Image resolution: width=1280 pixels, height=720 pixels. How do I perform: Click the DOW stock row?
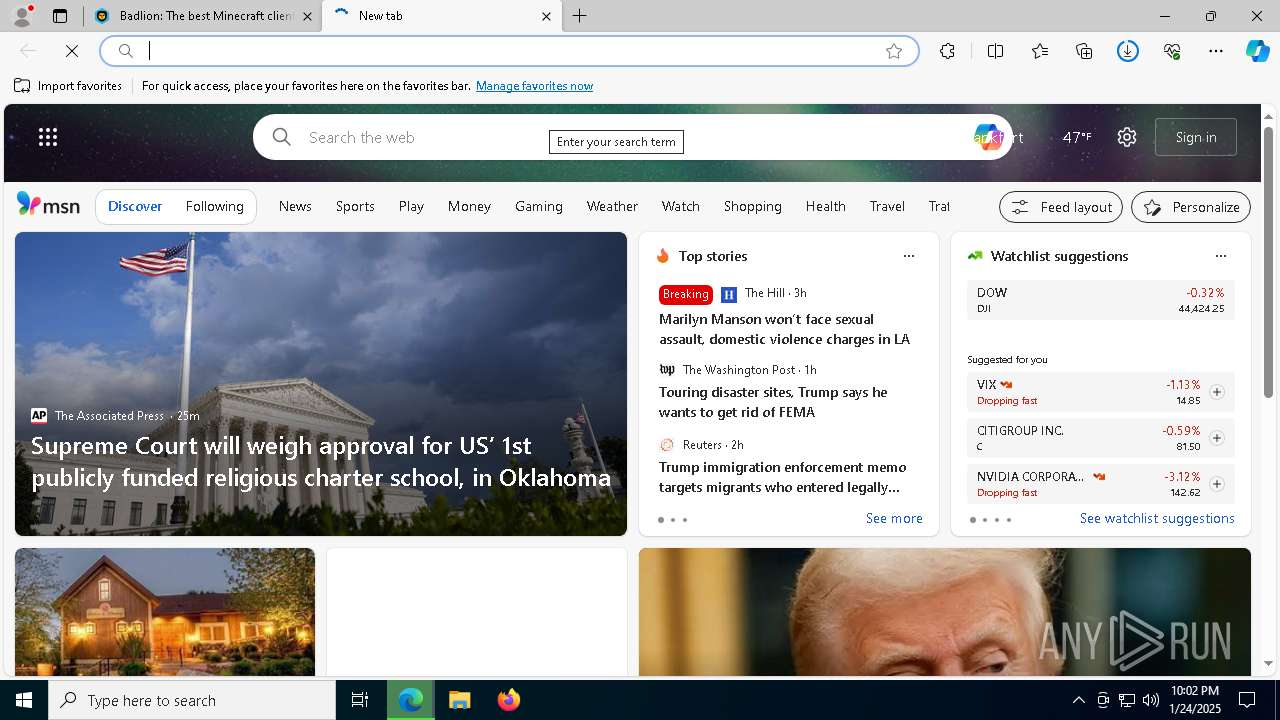click(x=1101, y=300)
